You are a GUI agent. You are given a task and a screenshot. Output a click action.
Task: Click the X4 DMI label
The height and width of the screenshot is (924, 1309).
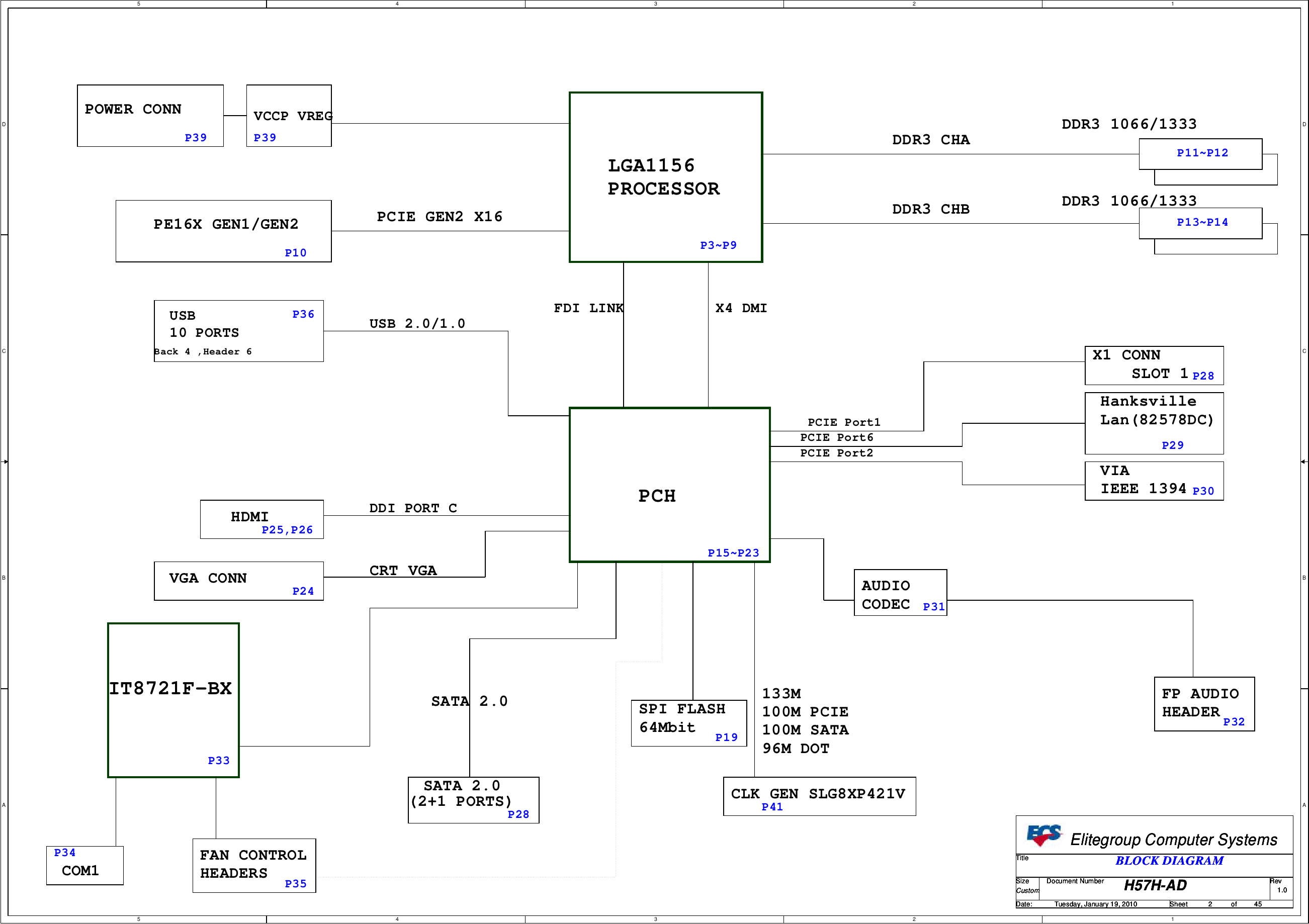point(741,308)
